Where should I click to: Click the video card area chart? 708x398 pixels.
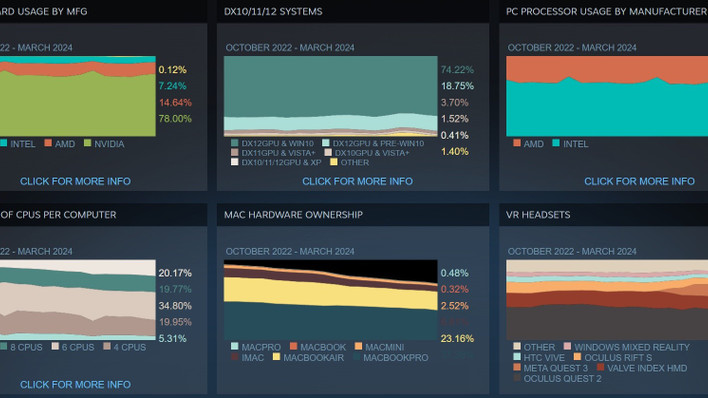coord(78,96)
